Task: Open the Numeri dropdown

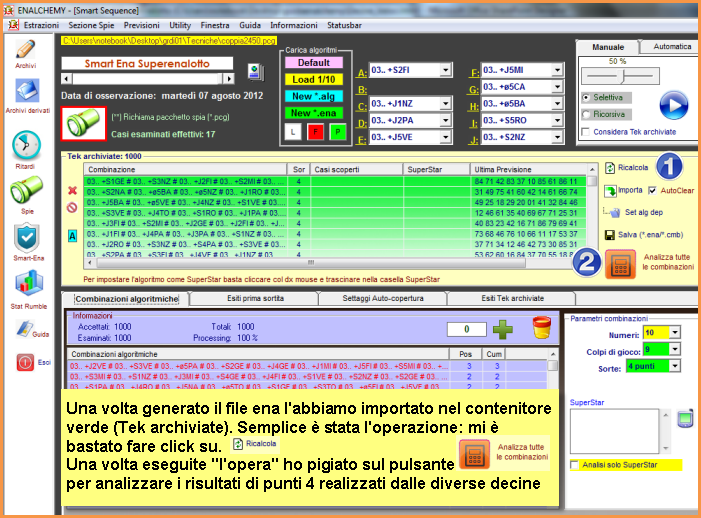Action: (x=675, y=333)
